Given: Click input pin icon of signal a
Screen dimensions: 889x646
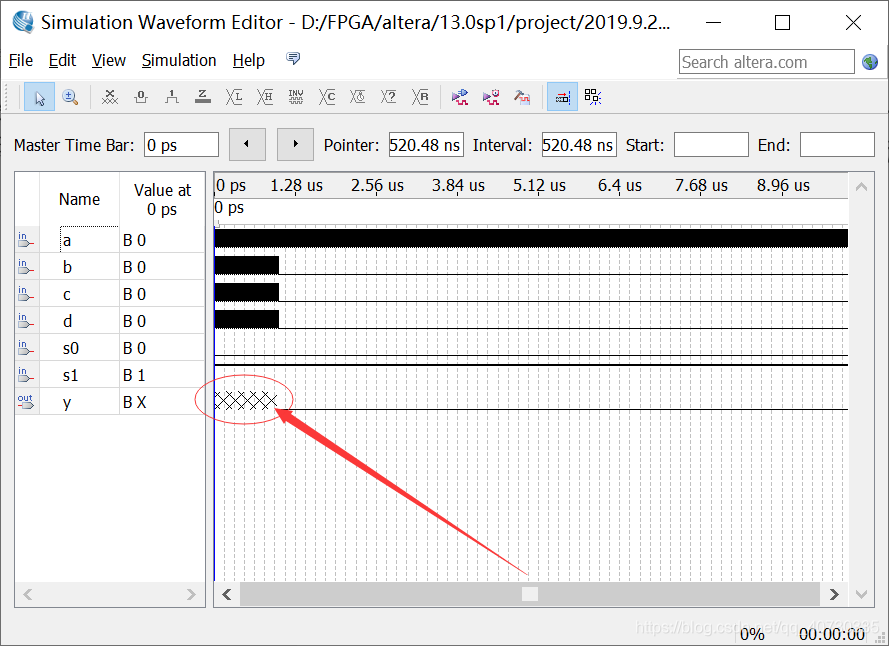Looking at the screenshot, I should 26,240.
